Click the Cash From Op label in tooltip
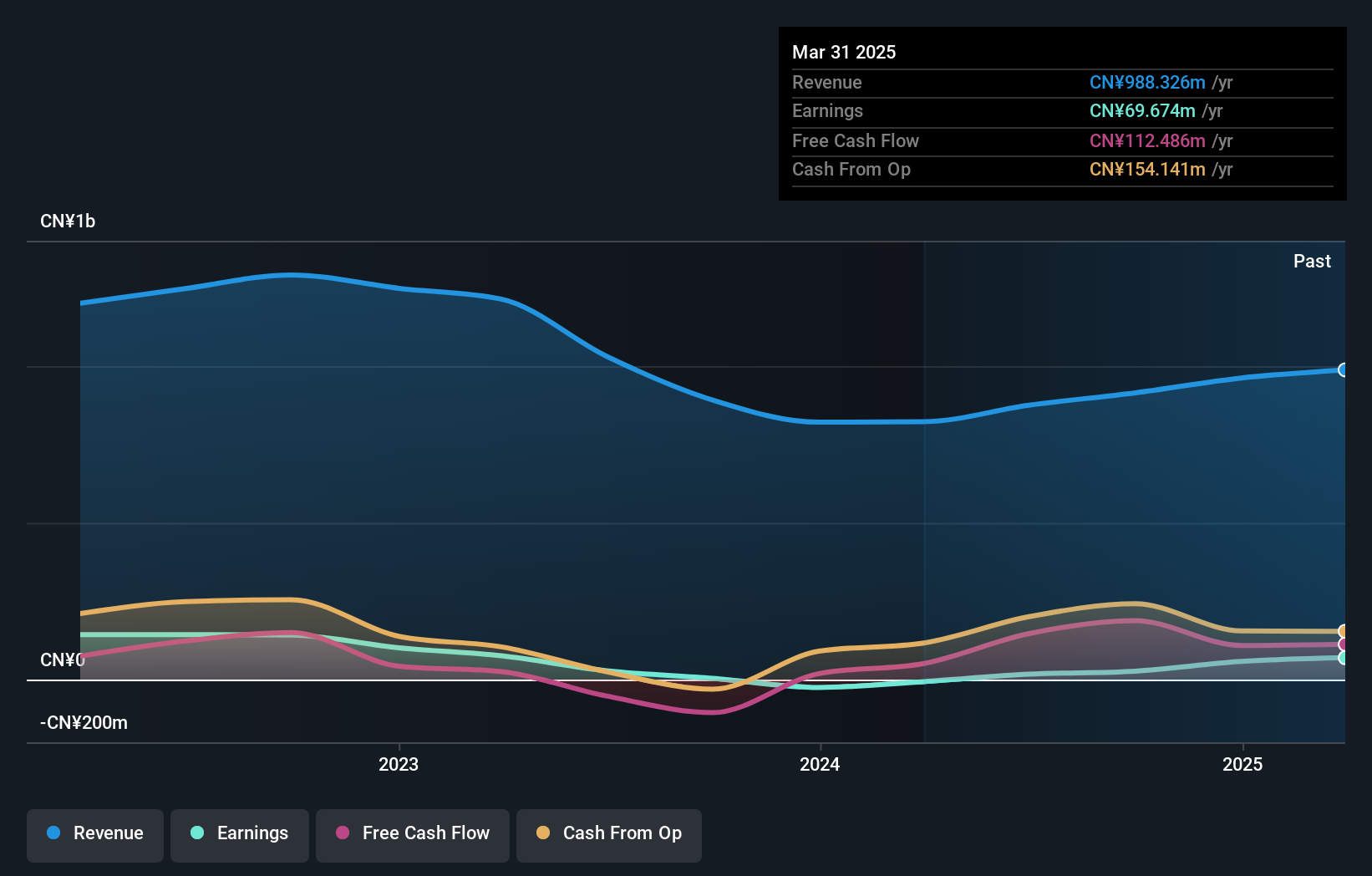The image size is (1372, 876). (x=851, y=169)
